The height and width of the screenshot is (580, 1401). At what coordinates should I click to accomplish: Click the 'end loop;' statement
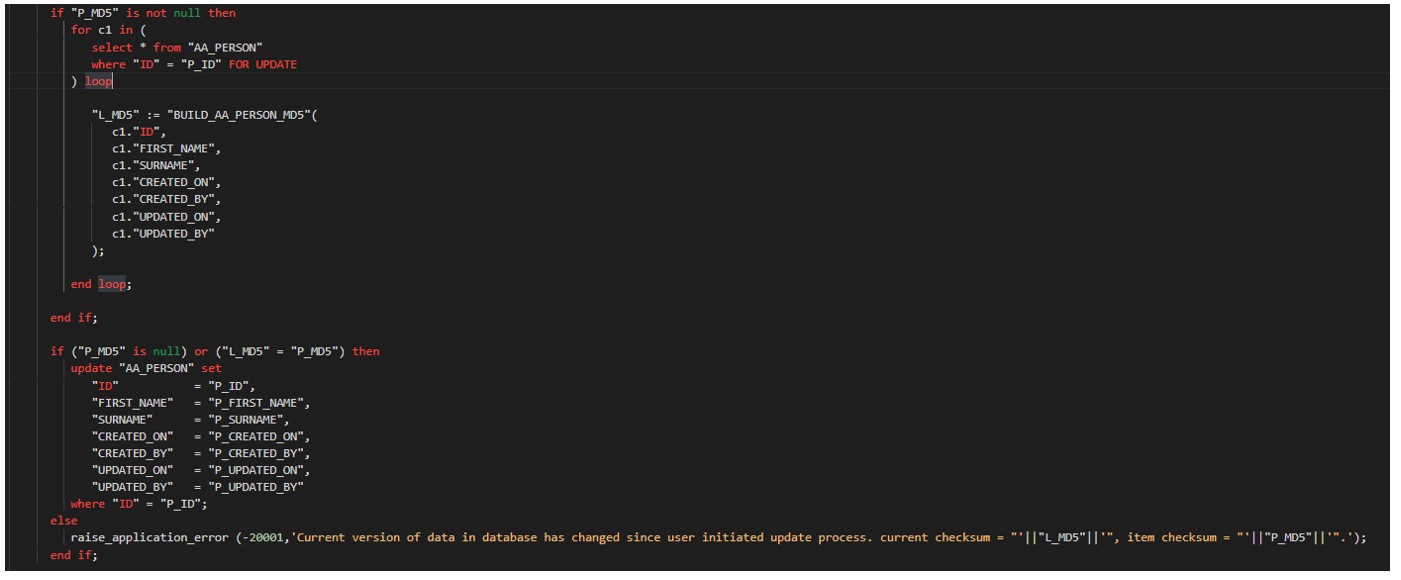[x=101, y=284]
